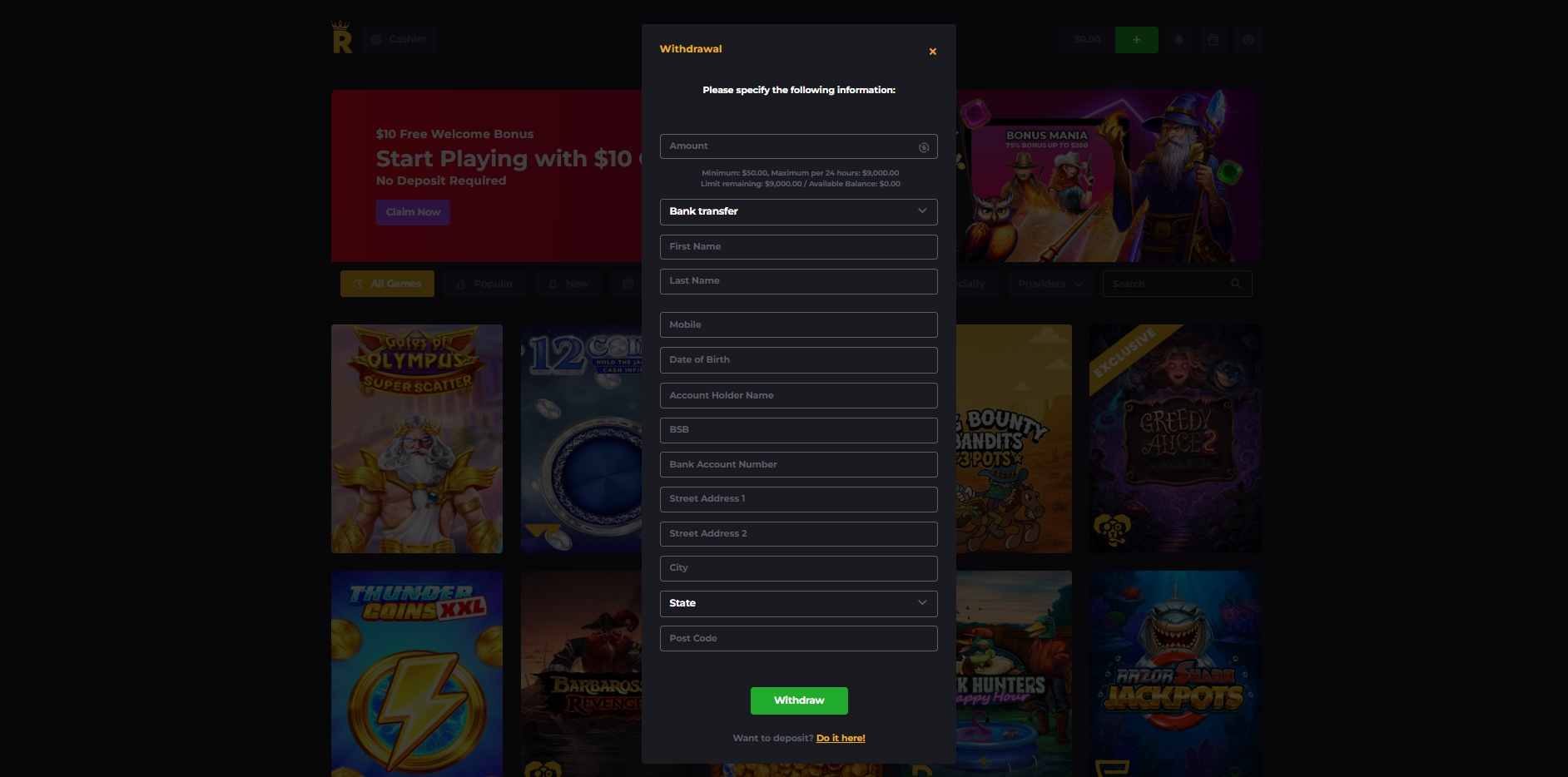1568x777 pixels.
Task: Open the Providers dropdown filter
Action: [x=1049, y=284]
